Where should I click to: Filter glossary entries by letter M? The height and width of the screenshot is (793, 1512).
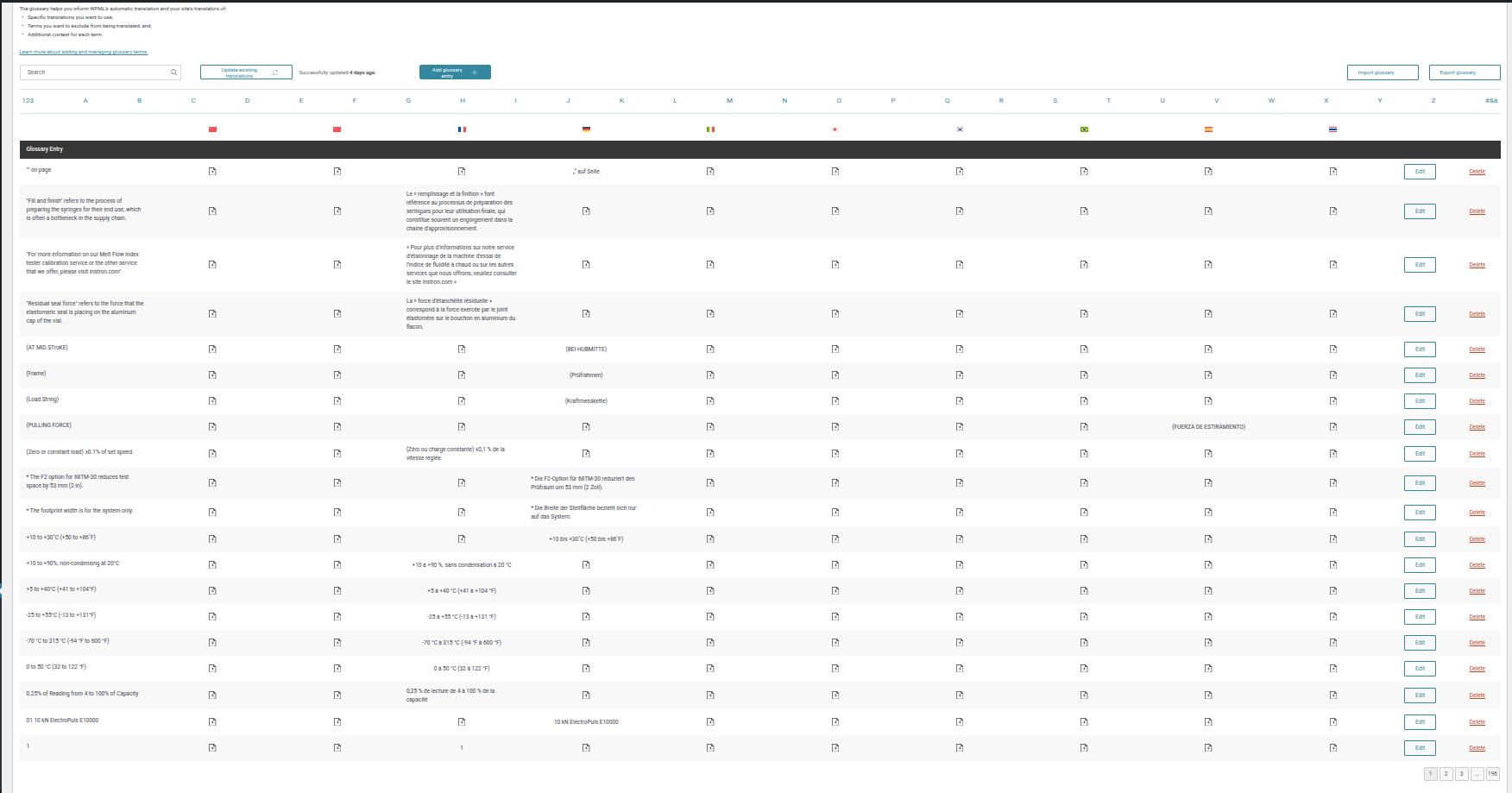coord(729,101)
